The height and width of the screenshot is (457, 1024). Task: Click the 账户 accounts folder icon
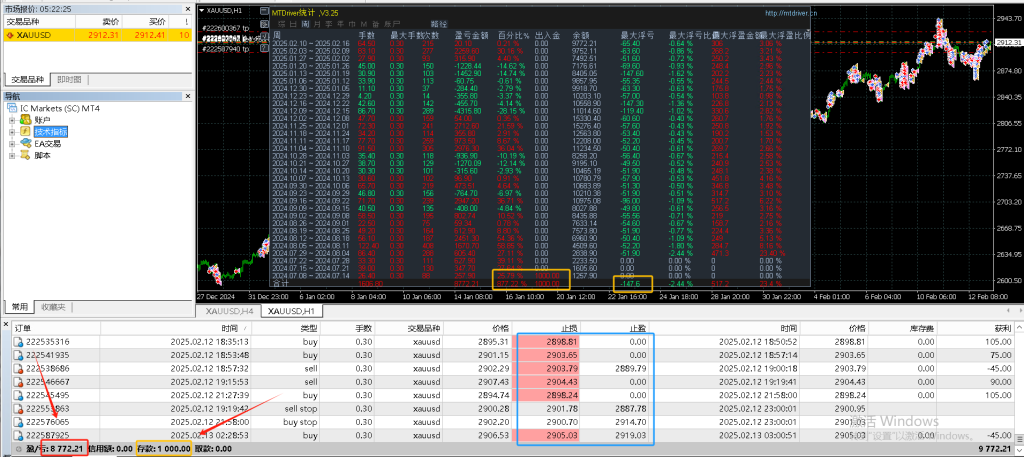26,120
